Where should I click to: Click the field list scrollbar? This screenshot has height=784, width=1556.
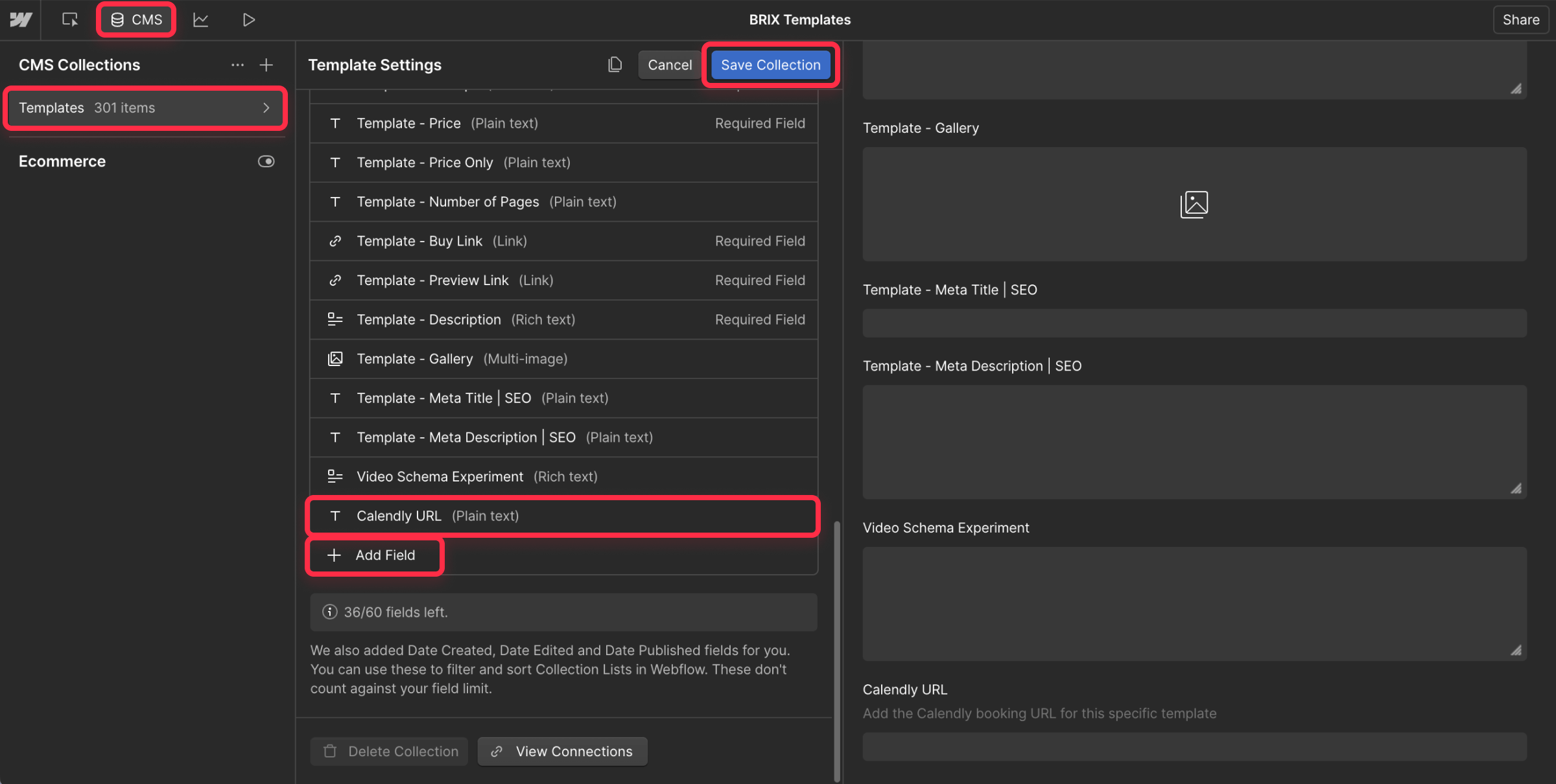(836, 651)
